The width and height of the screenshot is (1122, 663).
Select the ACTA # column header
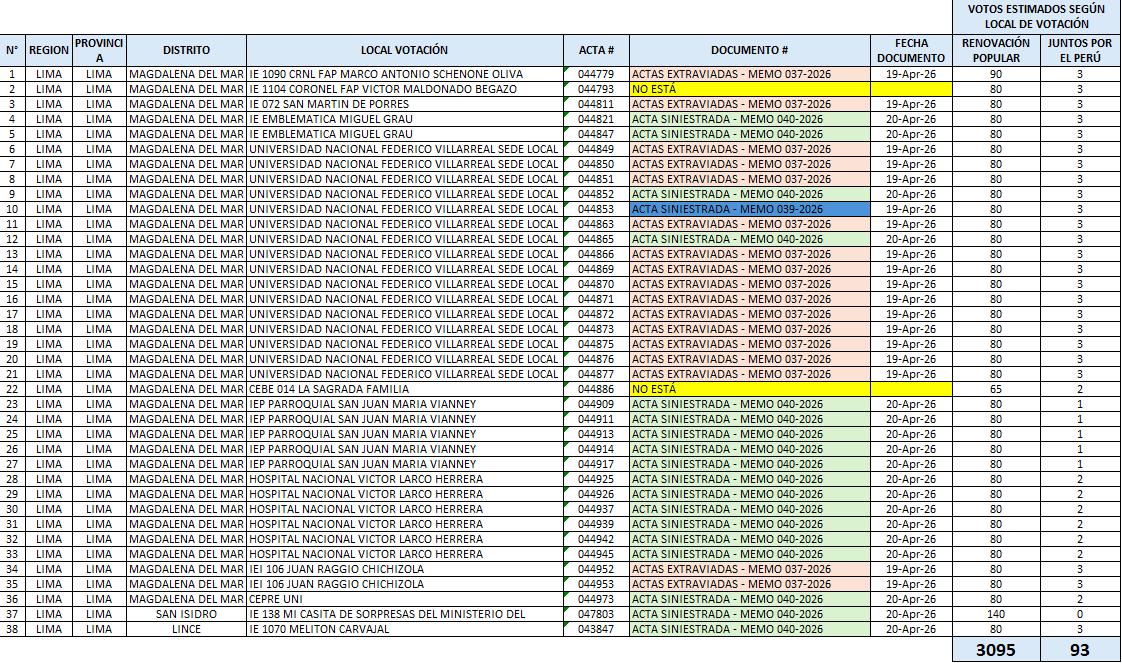pyautogui.click(x=596, y=50)
